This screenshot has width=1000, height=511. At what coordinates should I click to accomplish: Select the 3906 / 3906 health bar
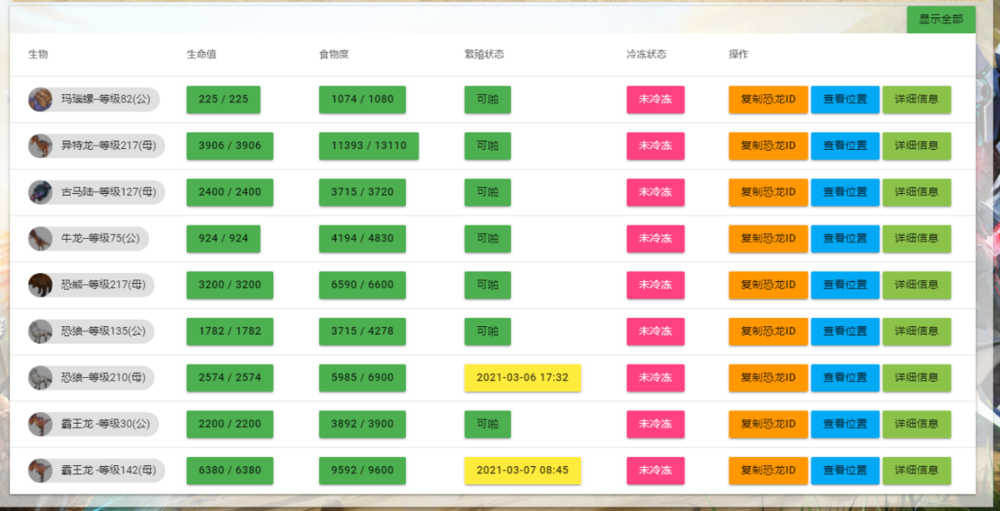pos(229,146)
